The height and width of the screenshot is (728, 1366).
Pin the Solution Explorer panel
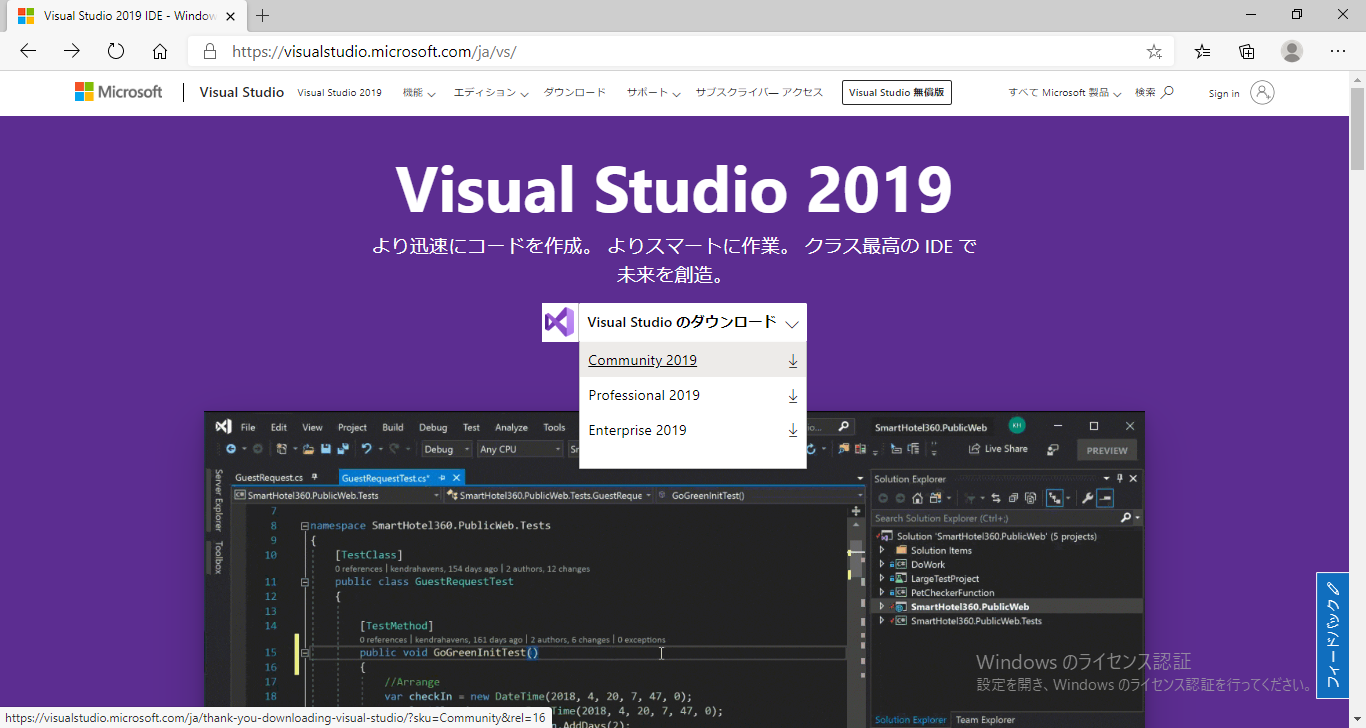tap(1120, 478)
